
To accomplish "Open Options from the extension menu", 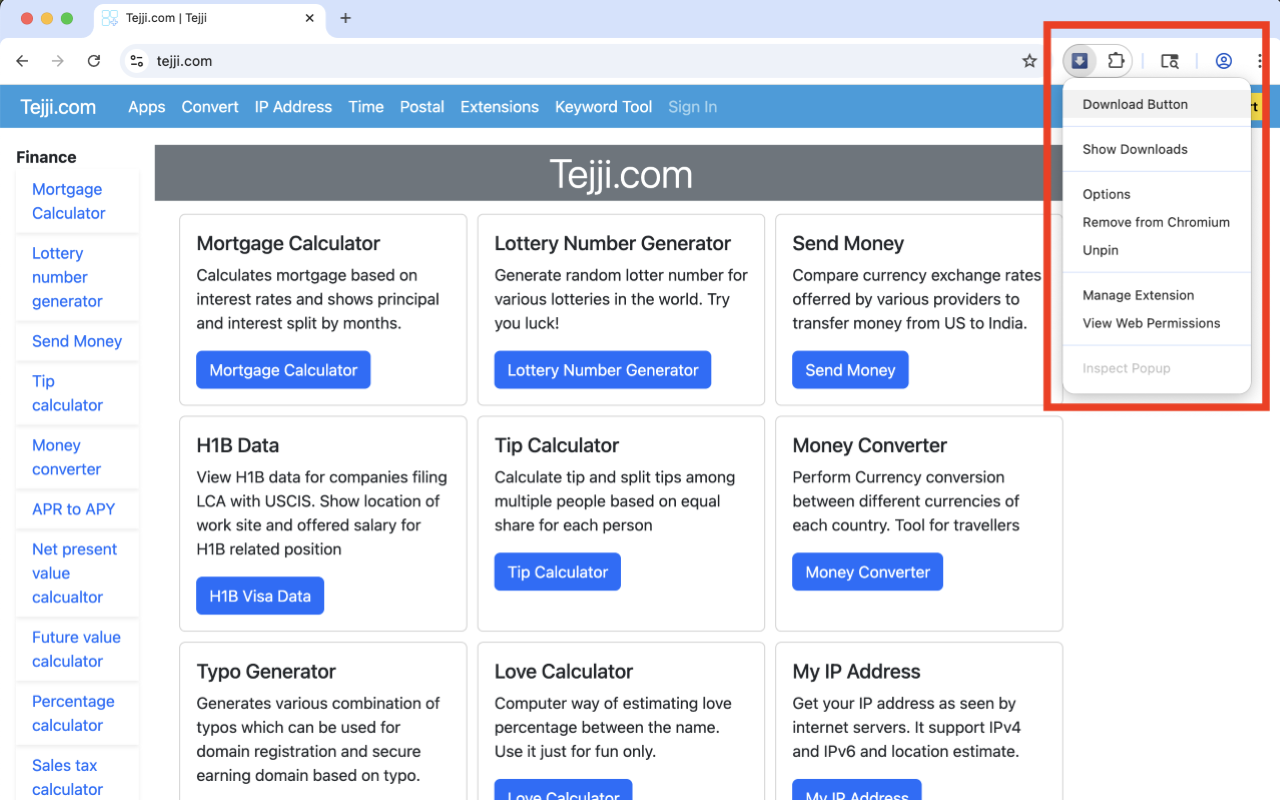I will (x=1157, y=194).
